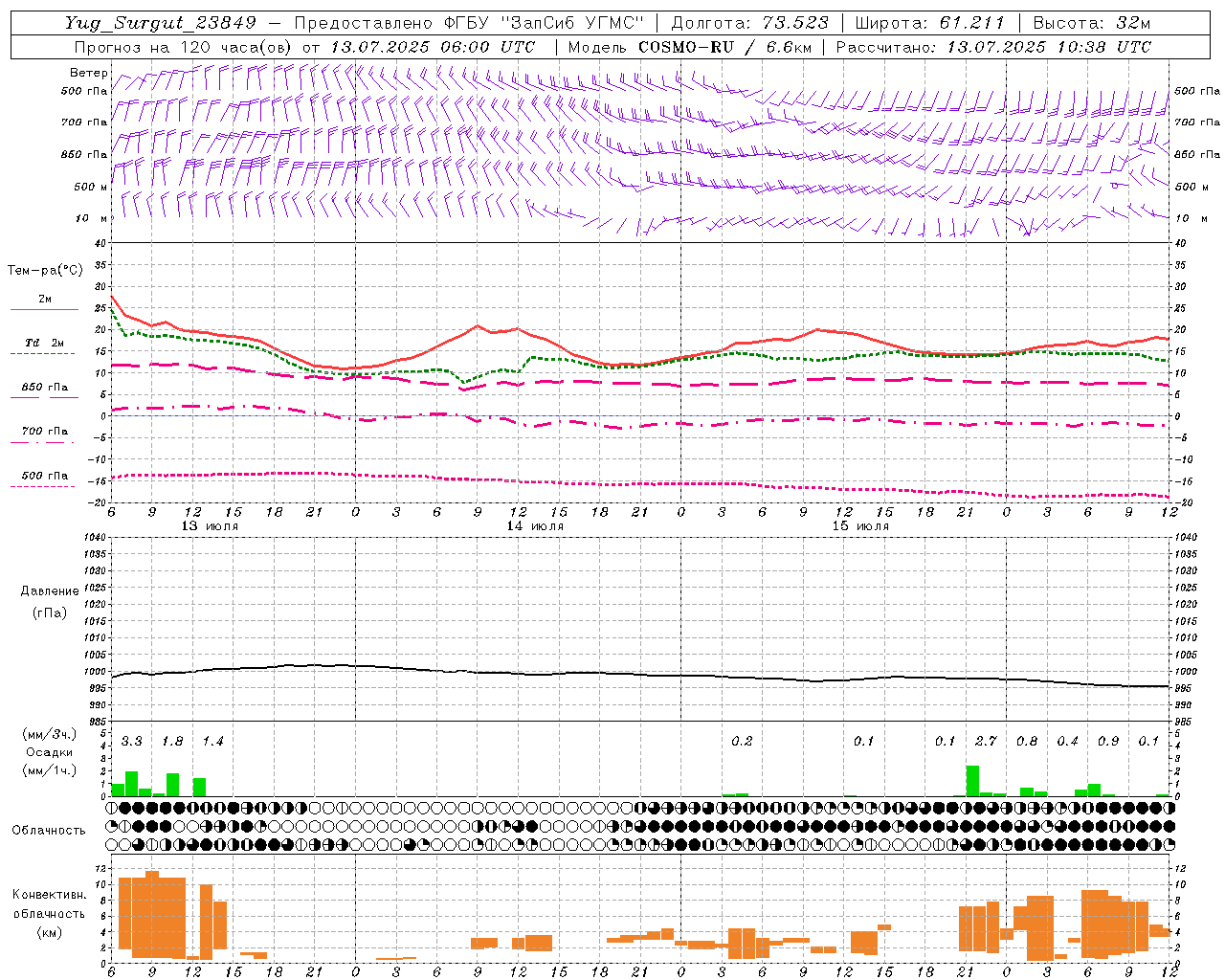The width and height of the screenshot is (1225, 980).
Task: Click the Осадки precipitation label
Action: point(50,752)
